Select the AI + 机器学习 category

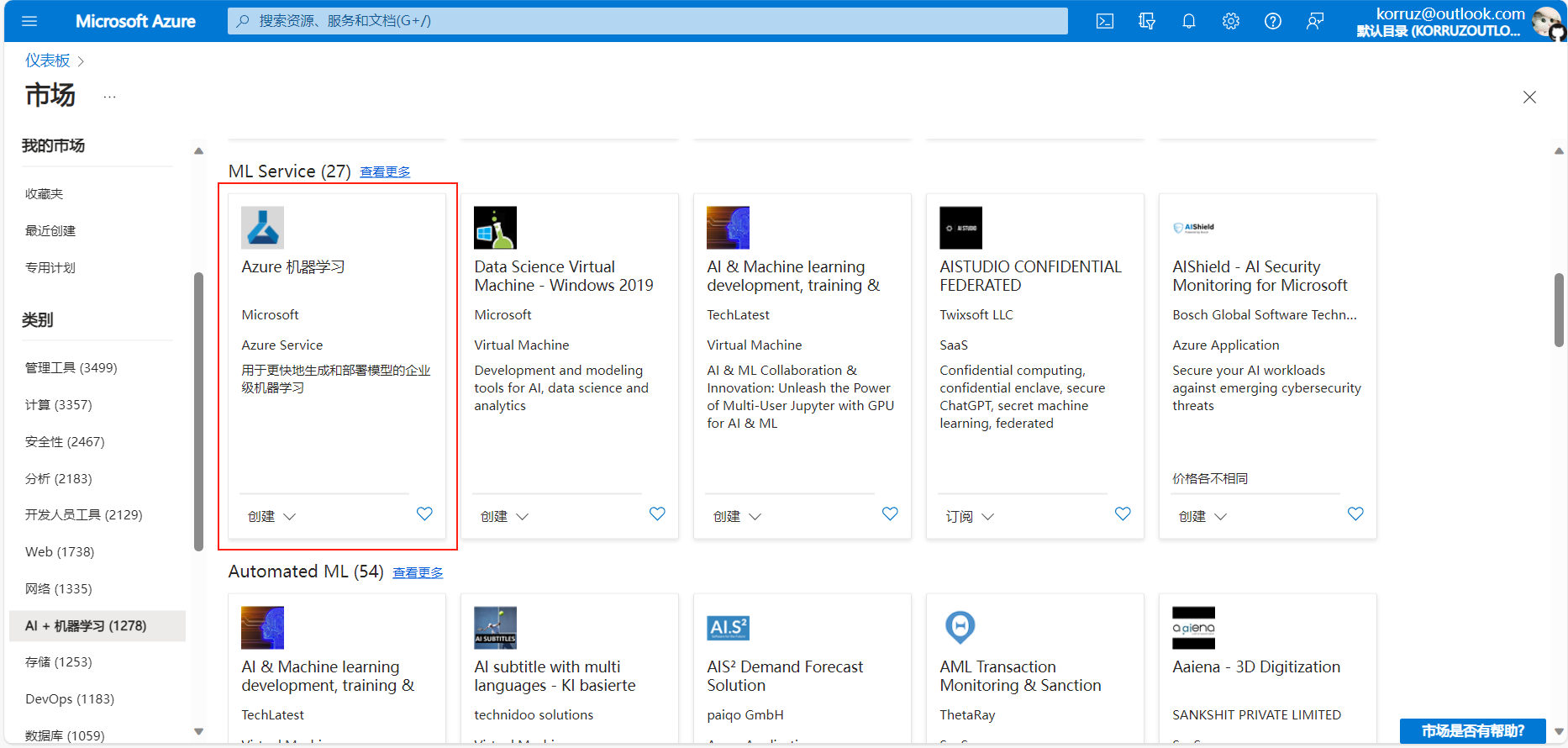[x=86, y=625]
